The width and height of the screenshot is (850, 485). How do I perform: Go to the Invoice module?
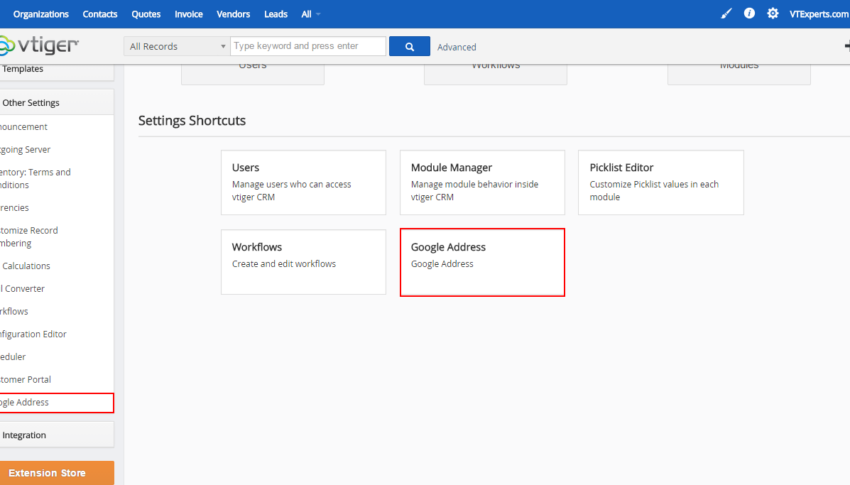click(189, 14)
